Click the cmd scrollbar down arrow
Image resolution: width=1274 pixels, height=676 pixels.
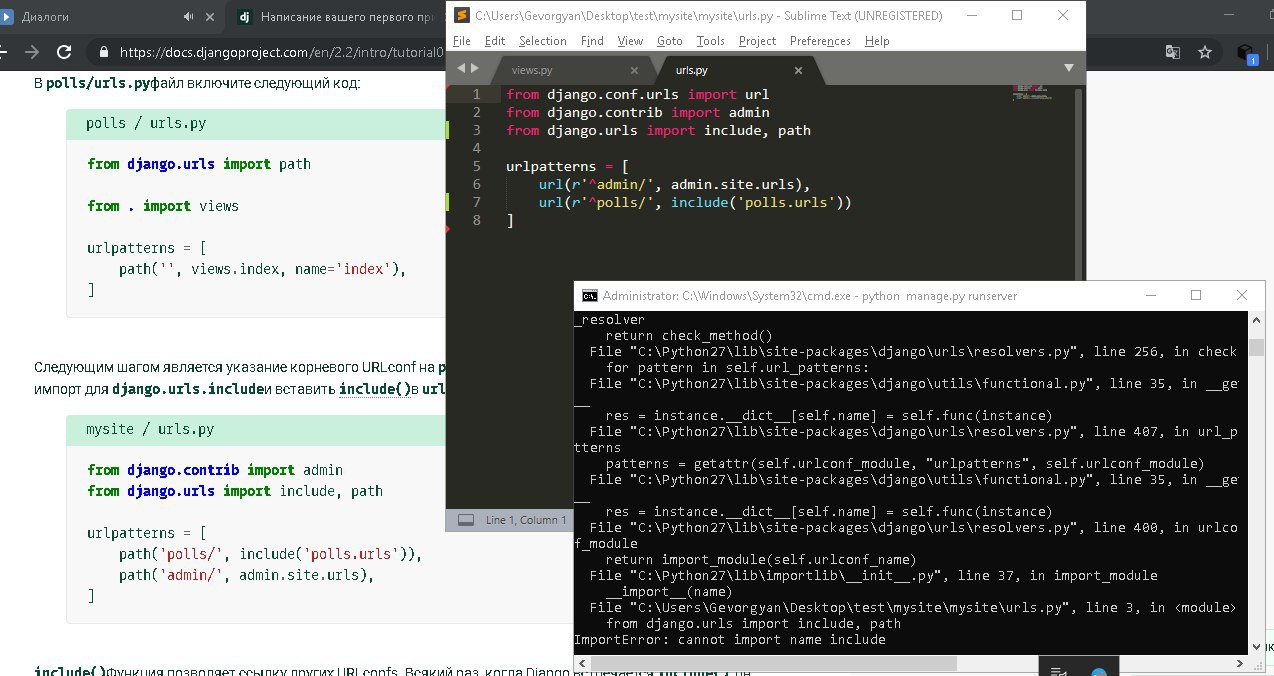1256,647
